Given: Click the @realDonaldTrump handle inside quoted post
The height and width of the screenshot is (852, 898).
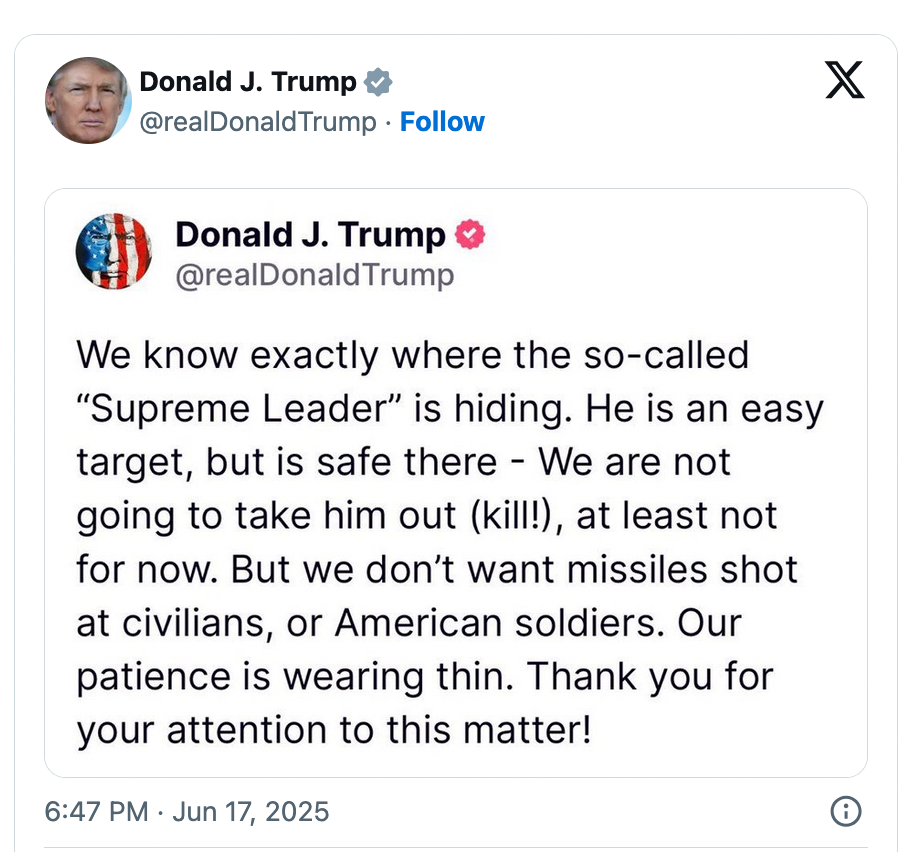Looking at the screenshot, I should (314, 274).
